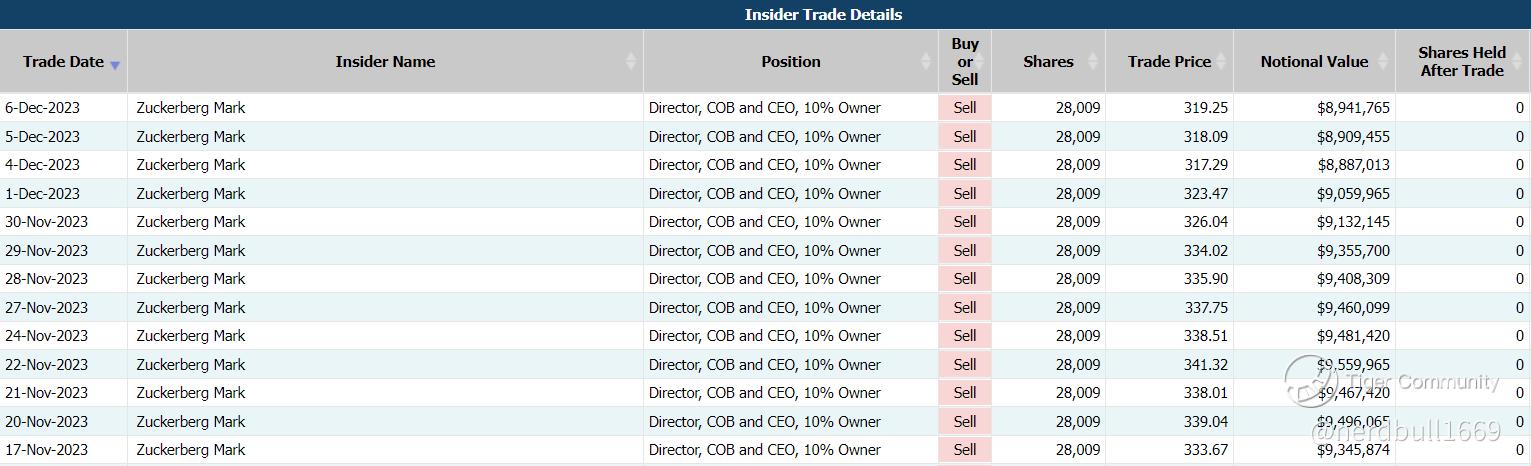Click the Notional Value sort arrows icon

click(x=1384, y=62)
